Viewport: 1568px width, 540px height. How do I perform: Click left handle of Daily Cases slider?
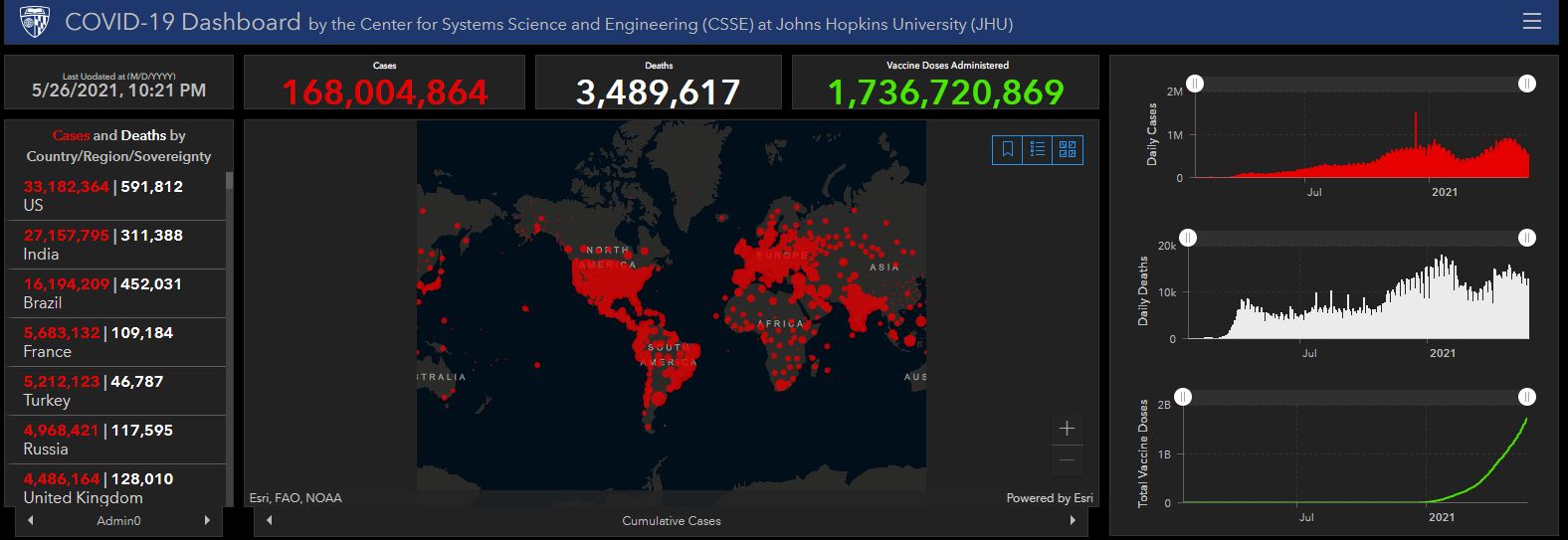pos(1195,85)
